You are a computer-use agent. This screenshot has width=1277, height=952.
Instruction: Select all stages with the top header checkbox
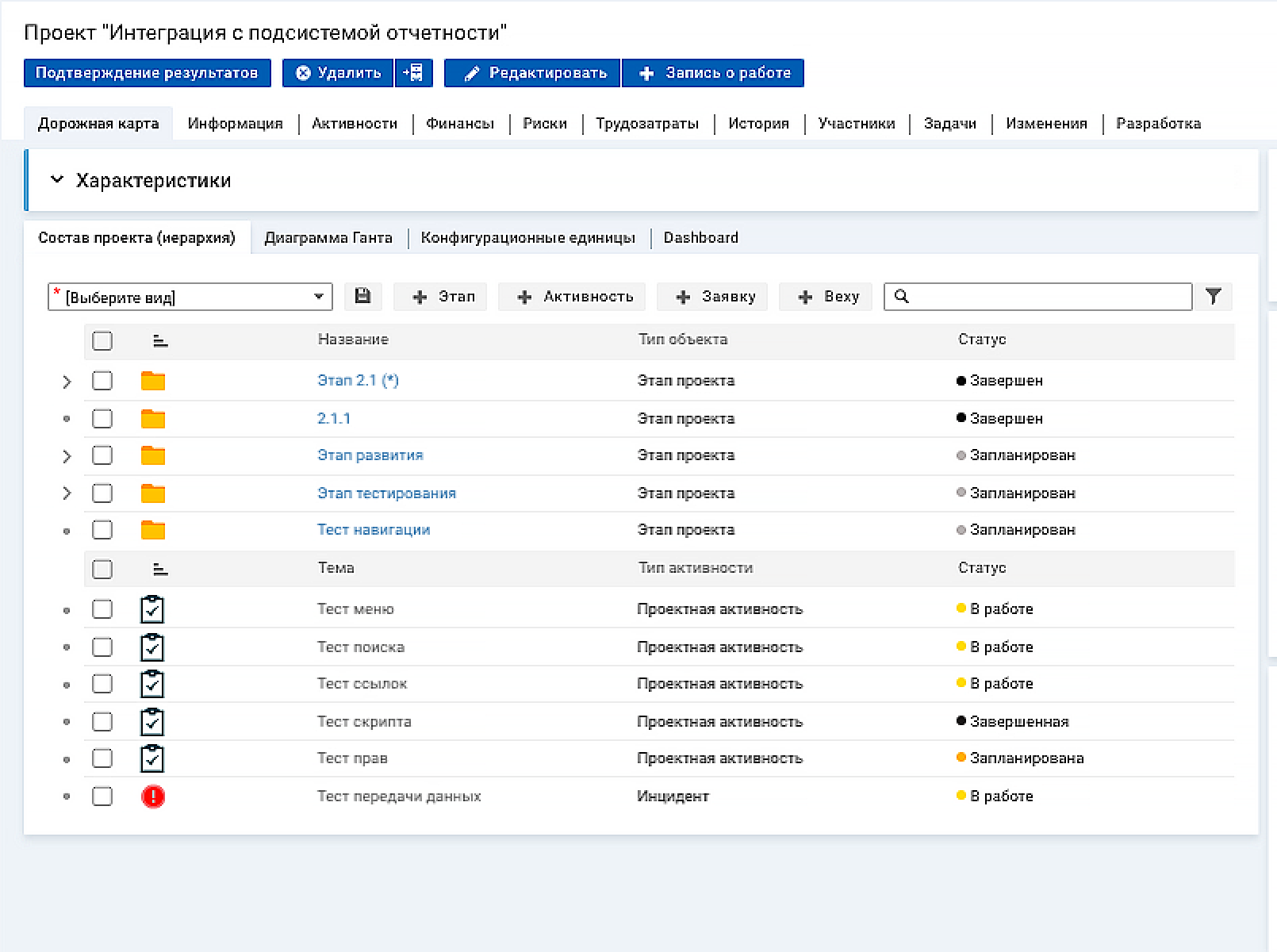coord(102,341)
